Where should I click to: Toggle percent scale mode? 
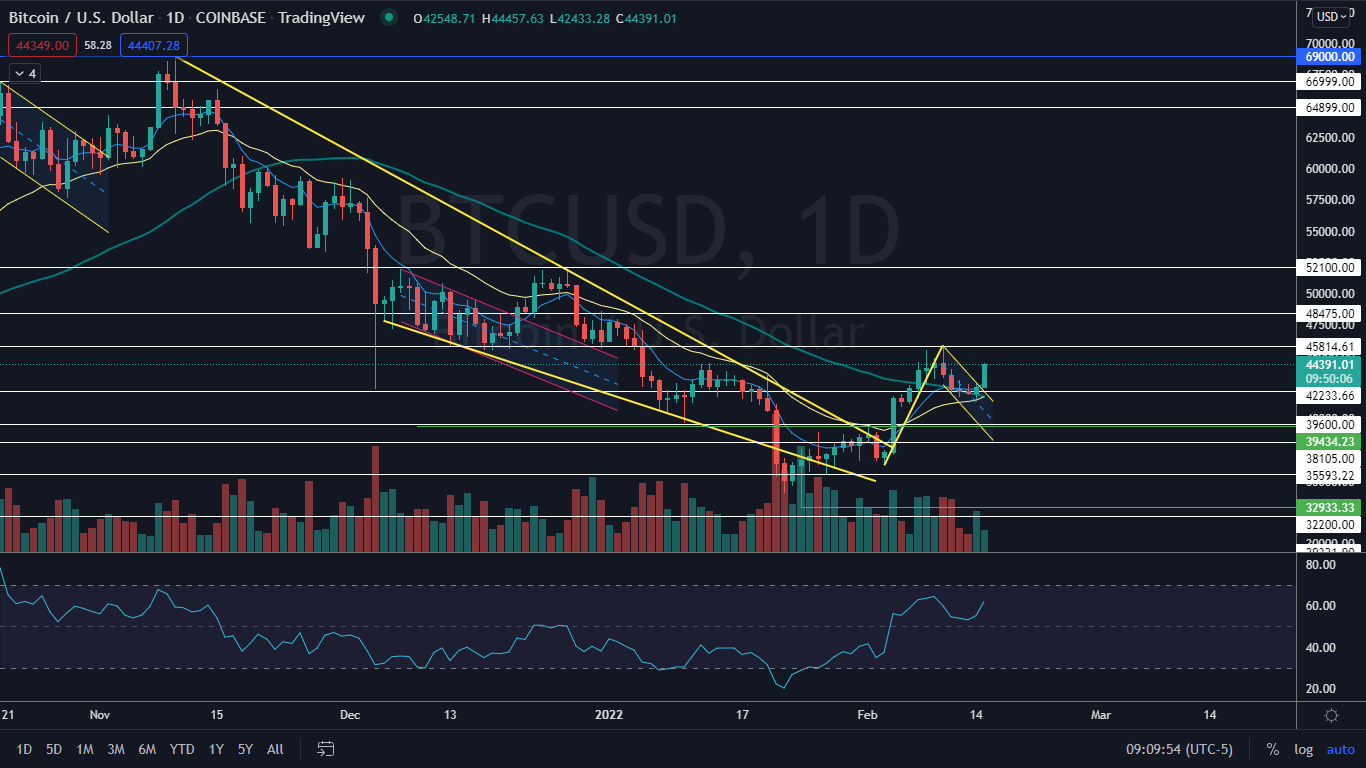[x=1273, y=749]
